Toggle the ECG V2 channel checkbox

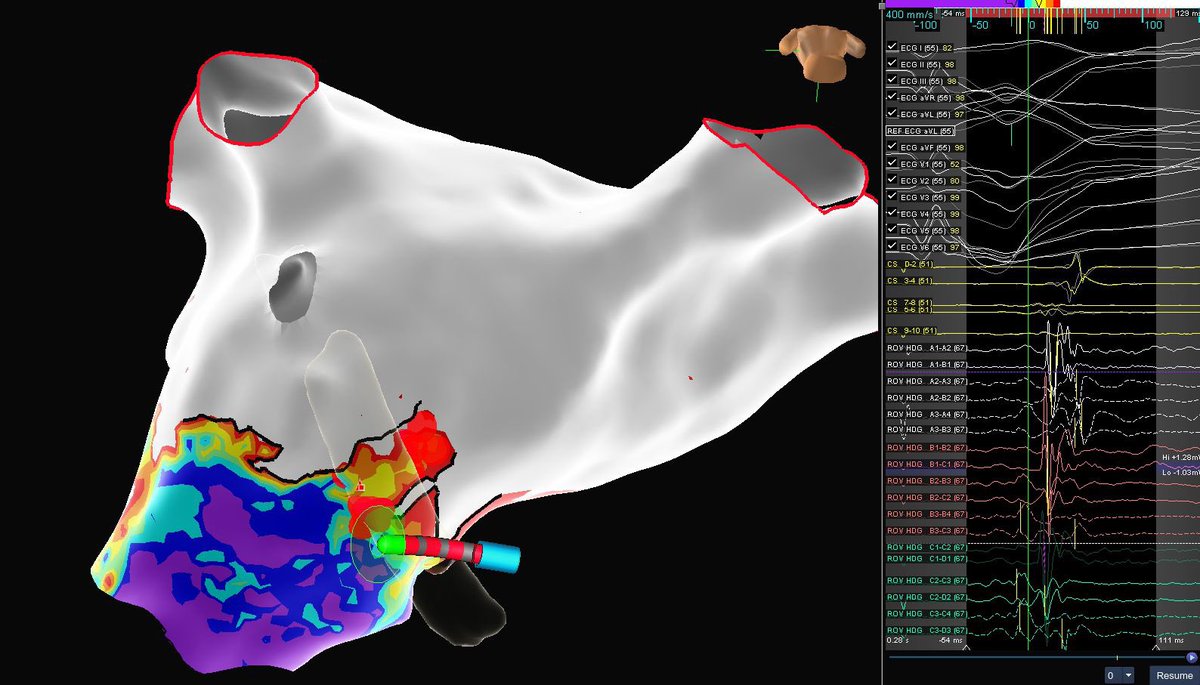click(893, 180)
